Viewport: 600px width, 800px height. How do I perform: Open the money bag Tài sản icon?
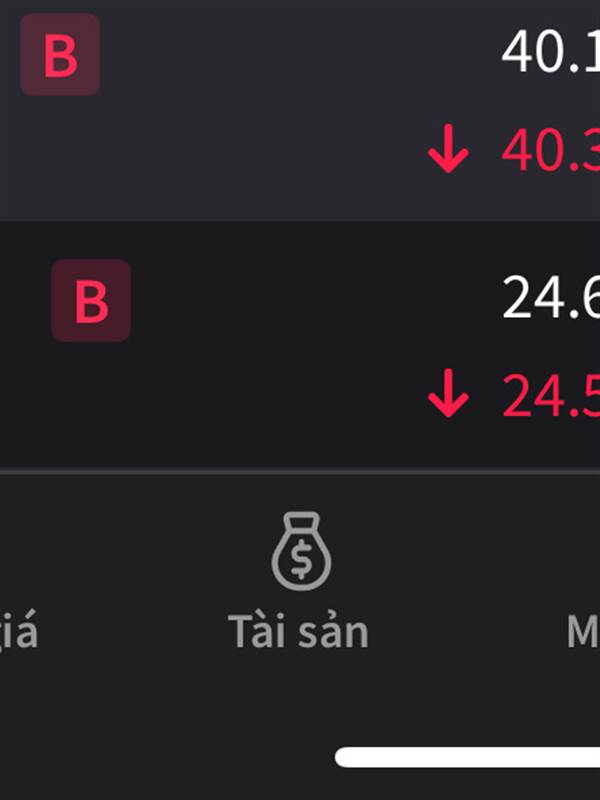click(301, 551)
